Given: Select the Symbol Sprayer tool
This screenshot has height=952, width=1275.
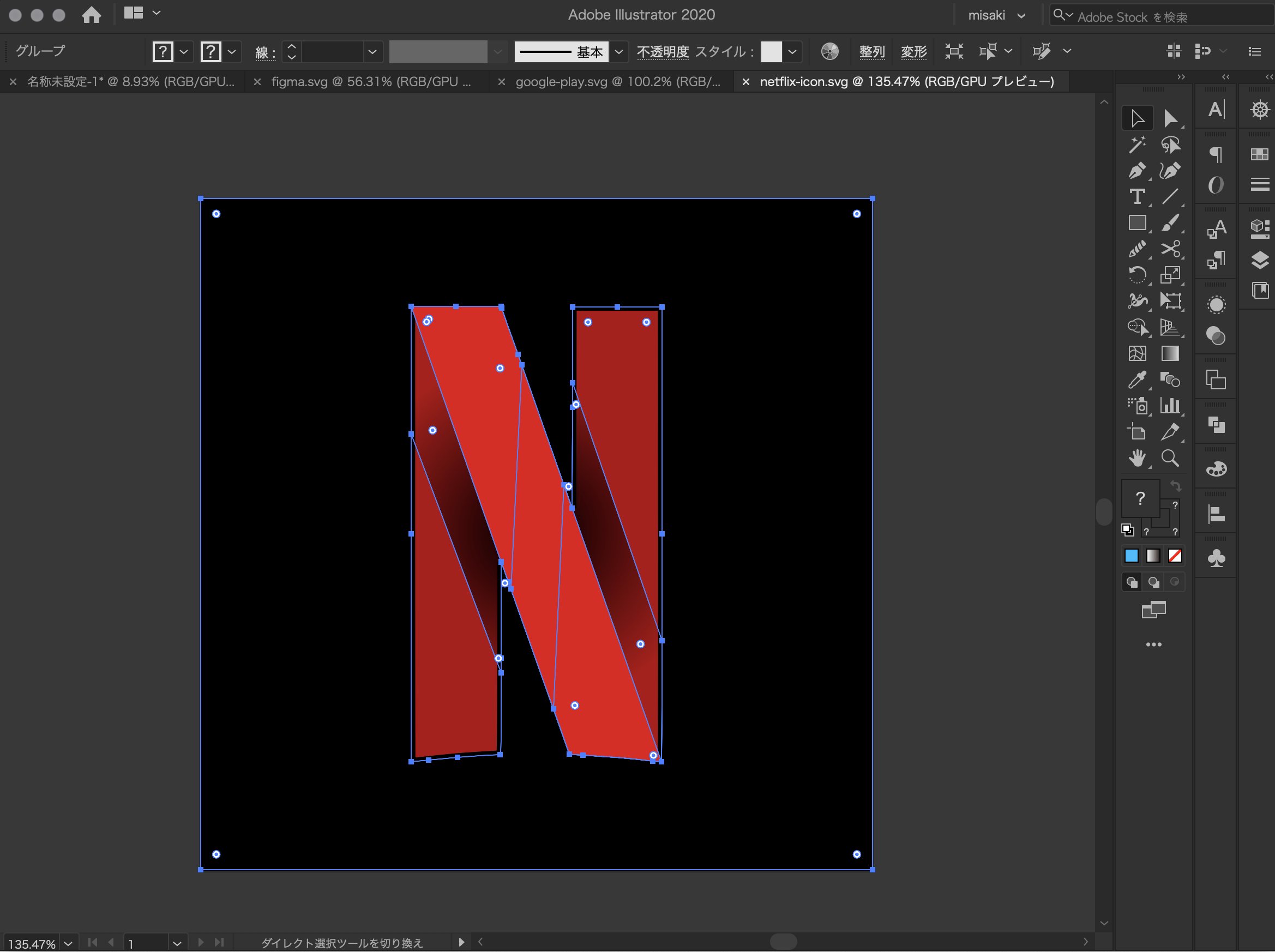Looking at the screenshot, I should [1136, 406].
